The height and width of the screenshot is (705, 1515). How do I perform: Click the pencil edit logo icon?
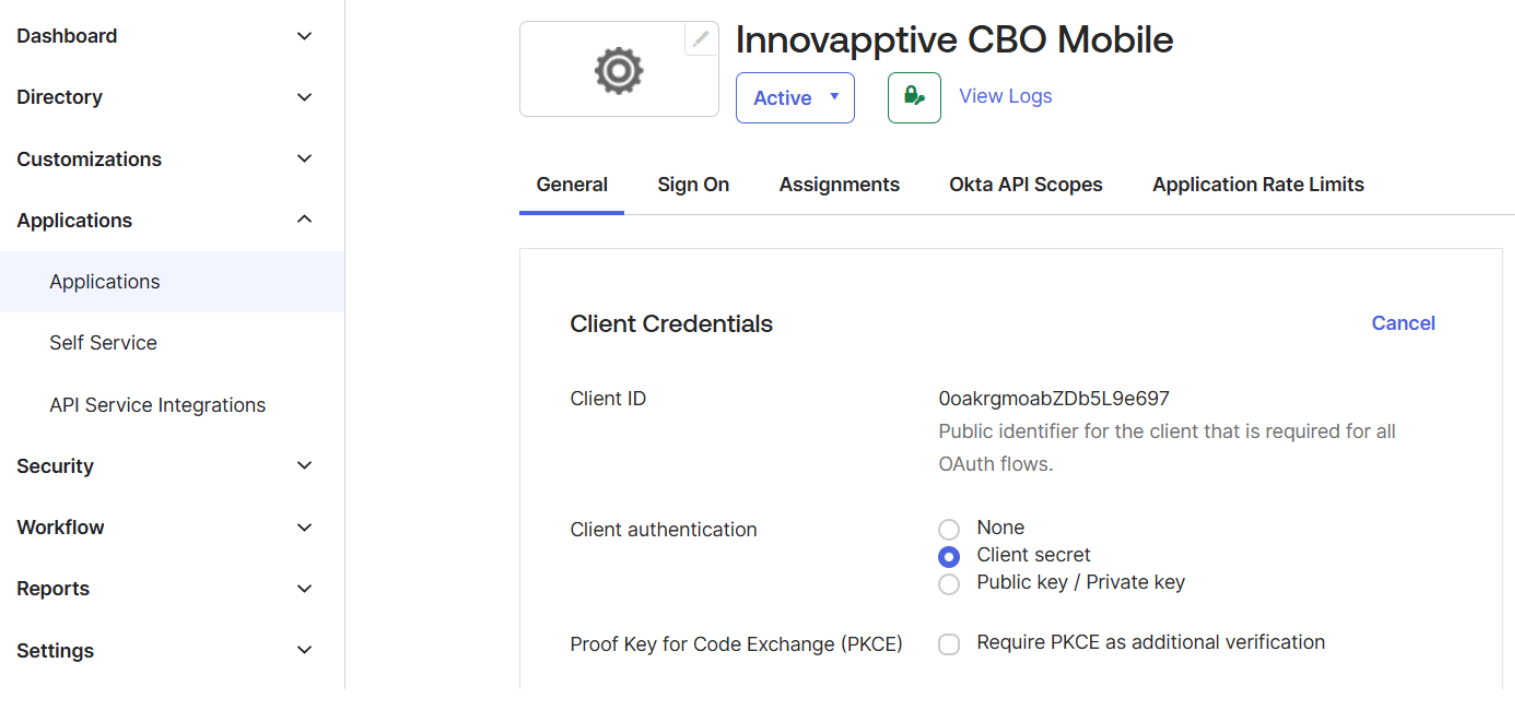click(701, 39)
